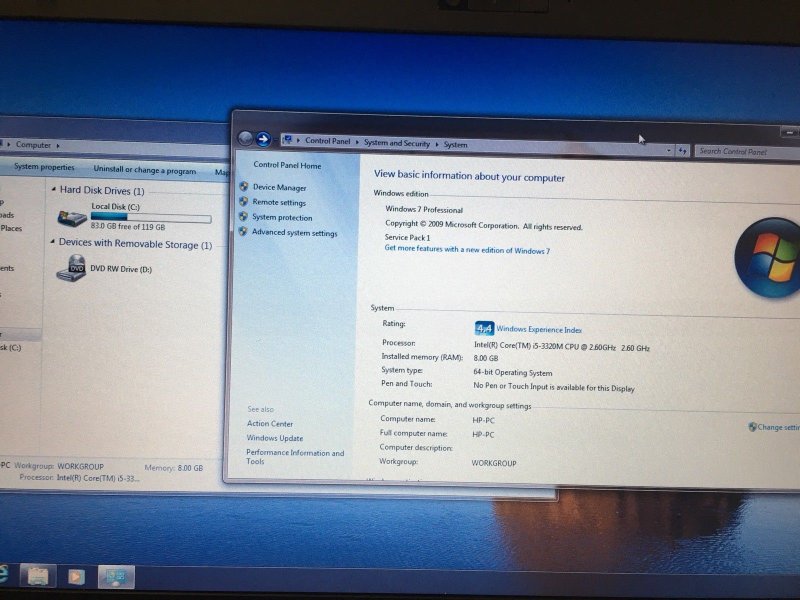800x600 pixels.
Task: Collapse the Hard Disk Drives group
Action: (52, 190)
